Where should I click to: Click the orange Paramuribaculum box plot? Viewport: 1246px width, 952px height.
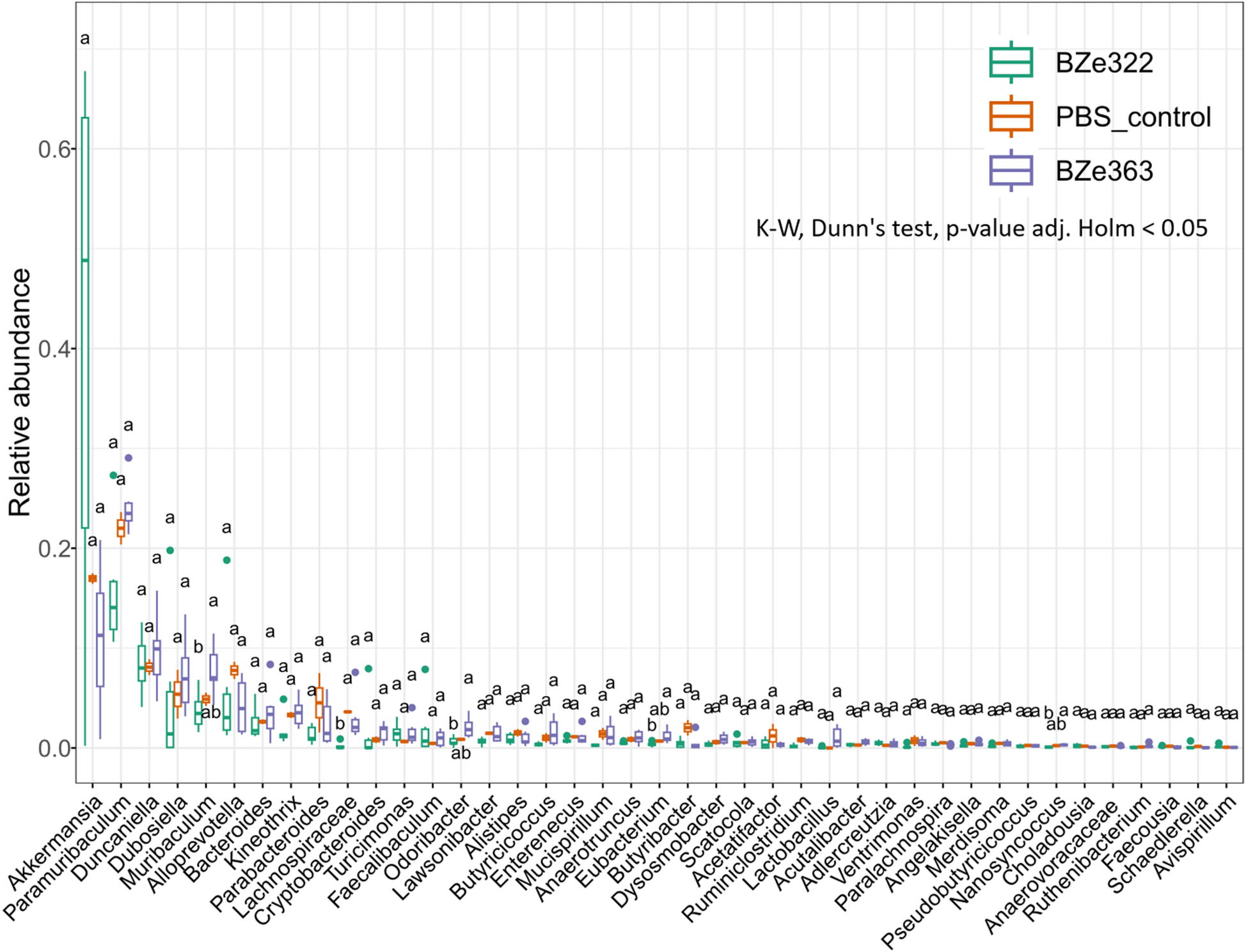[x=120, y=528]
